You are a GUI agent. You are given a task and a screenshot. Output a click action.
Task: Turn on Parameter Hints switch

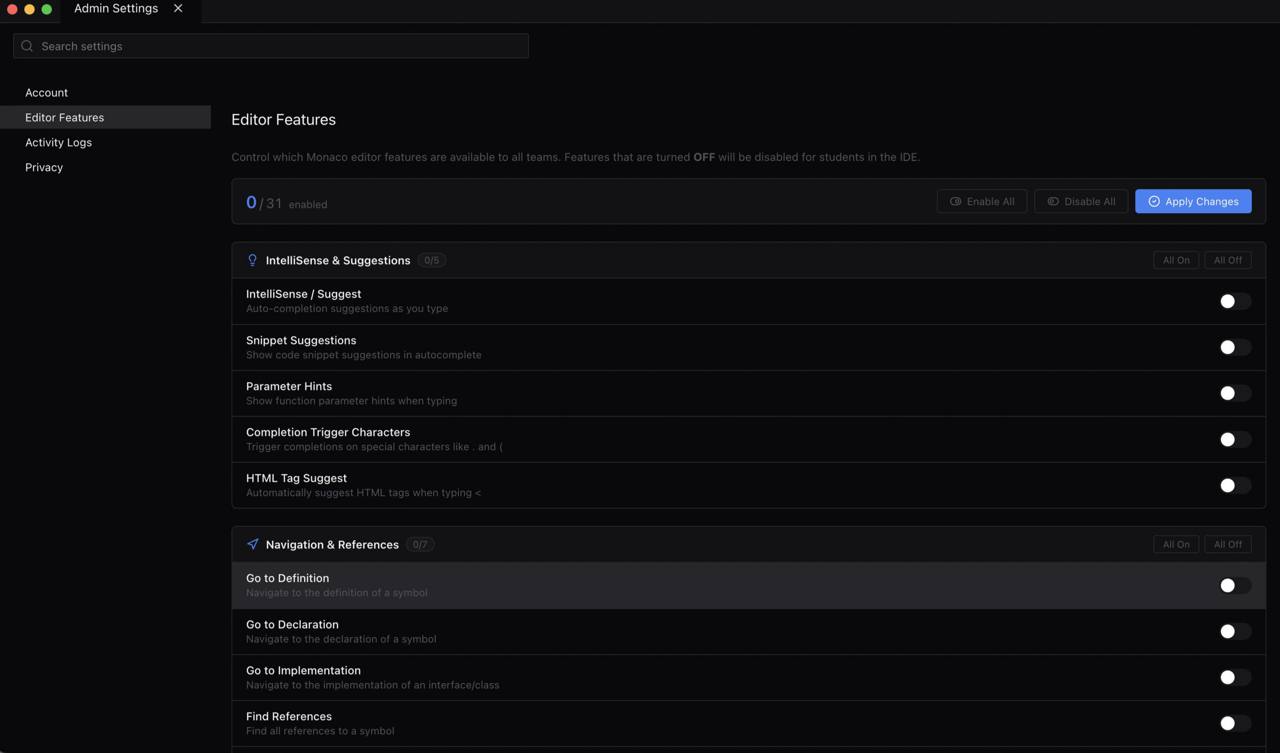(x=1234, y=393)
